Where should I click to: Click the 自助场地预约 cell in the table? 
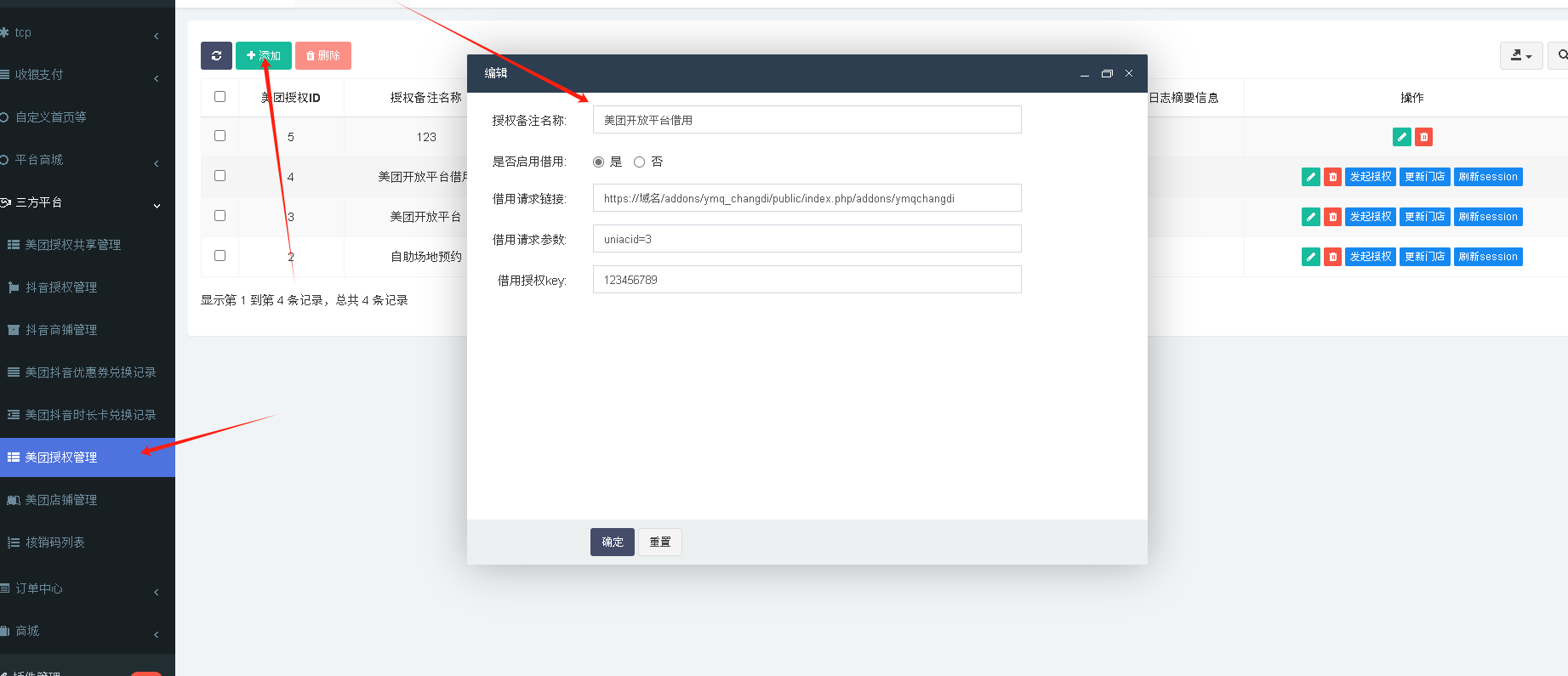(426, 257)
